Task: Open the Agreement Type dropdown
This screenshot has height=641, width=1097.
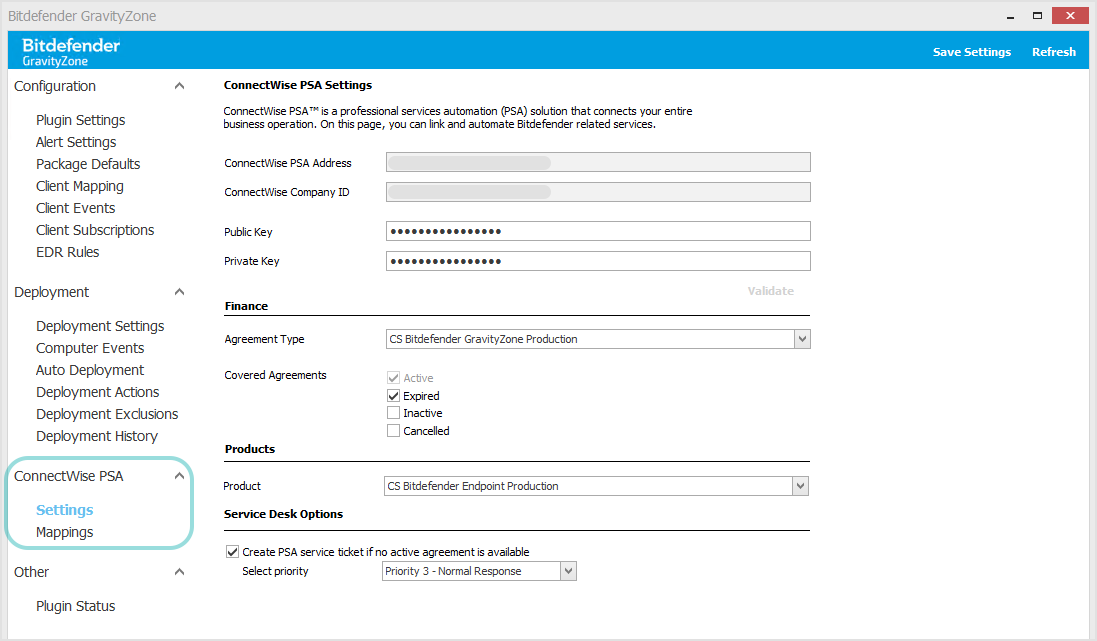Action: [x=802, y=339]
